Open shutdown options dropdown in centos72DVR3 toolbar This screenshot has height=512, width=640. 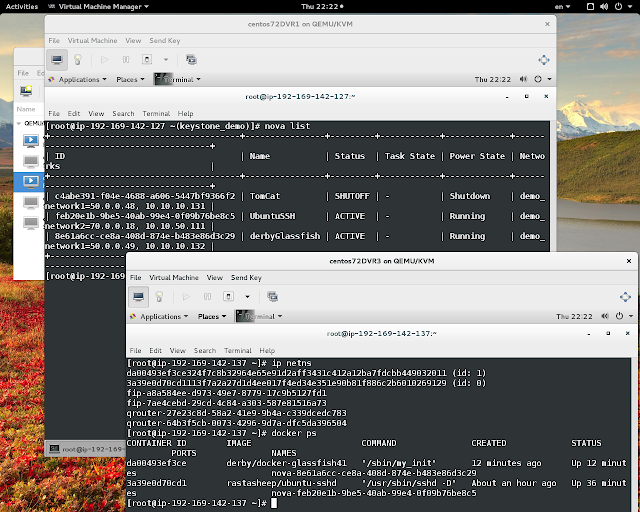(x=247, y=296)
